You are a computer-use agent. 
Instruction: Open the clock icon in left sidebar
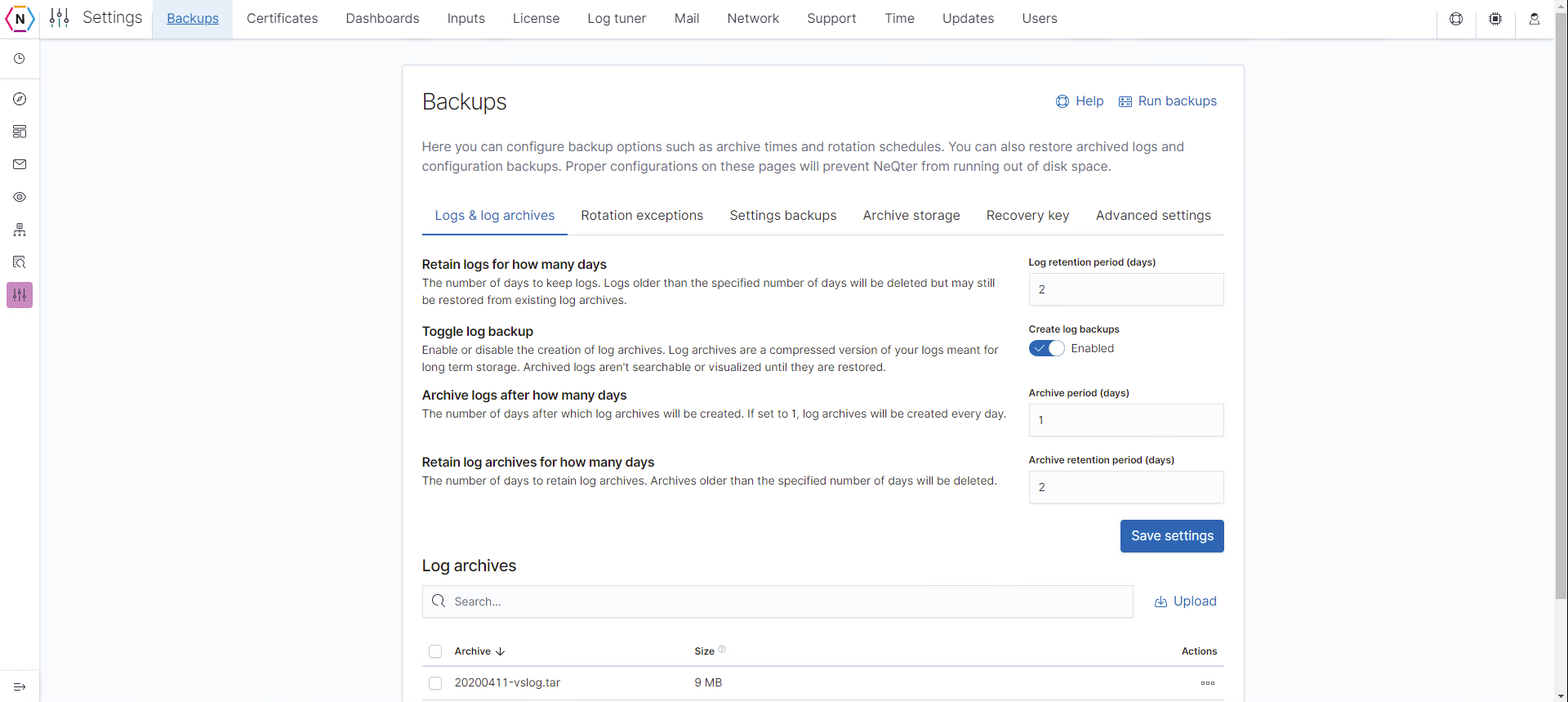20,59
